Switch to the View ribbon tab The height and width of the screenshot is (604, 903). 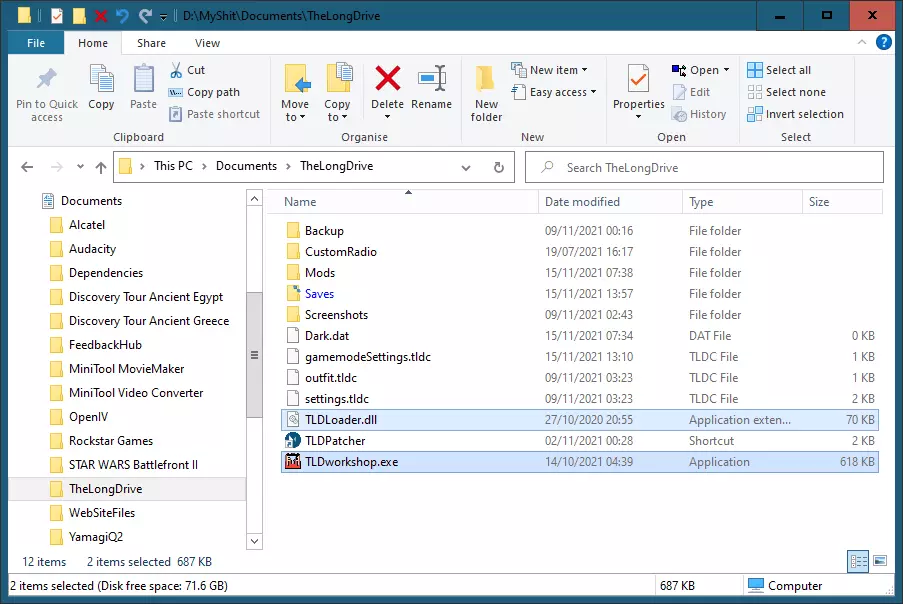tap(207, 43)
